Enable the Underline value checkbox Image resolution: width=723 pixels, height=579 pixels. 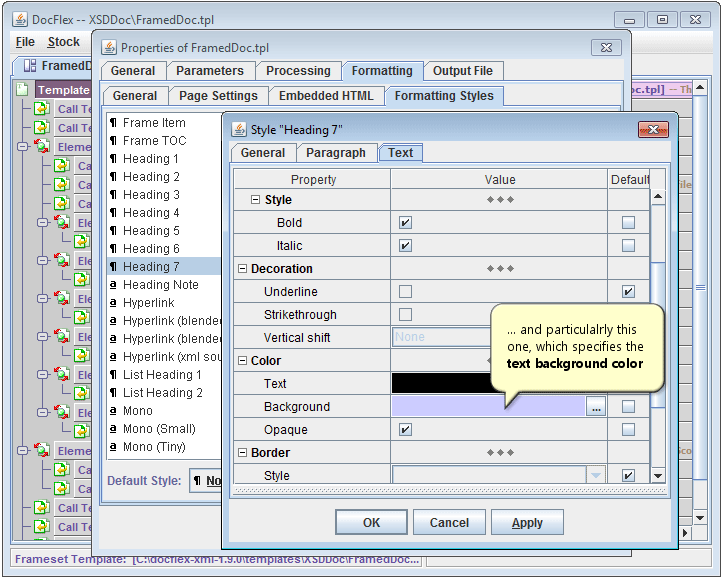click(405, 292)
